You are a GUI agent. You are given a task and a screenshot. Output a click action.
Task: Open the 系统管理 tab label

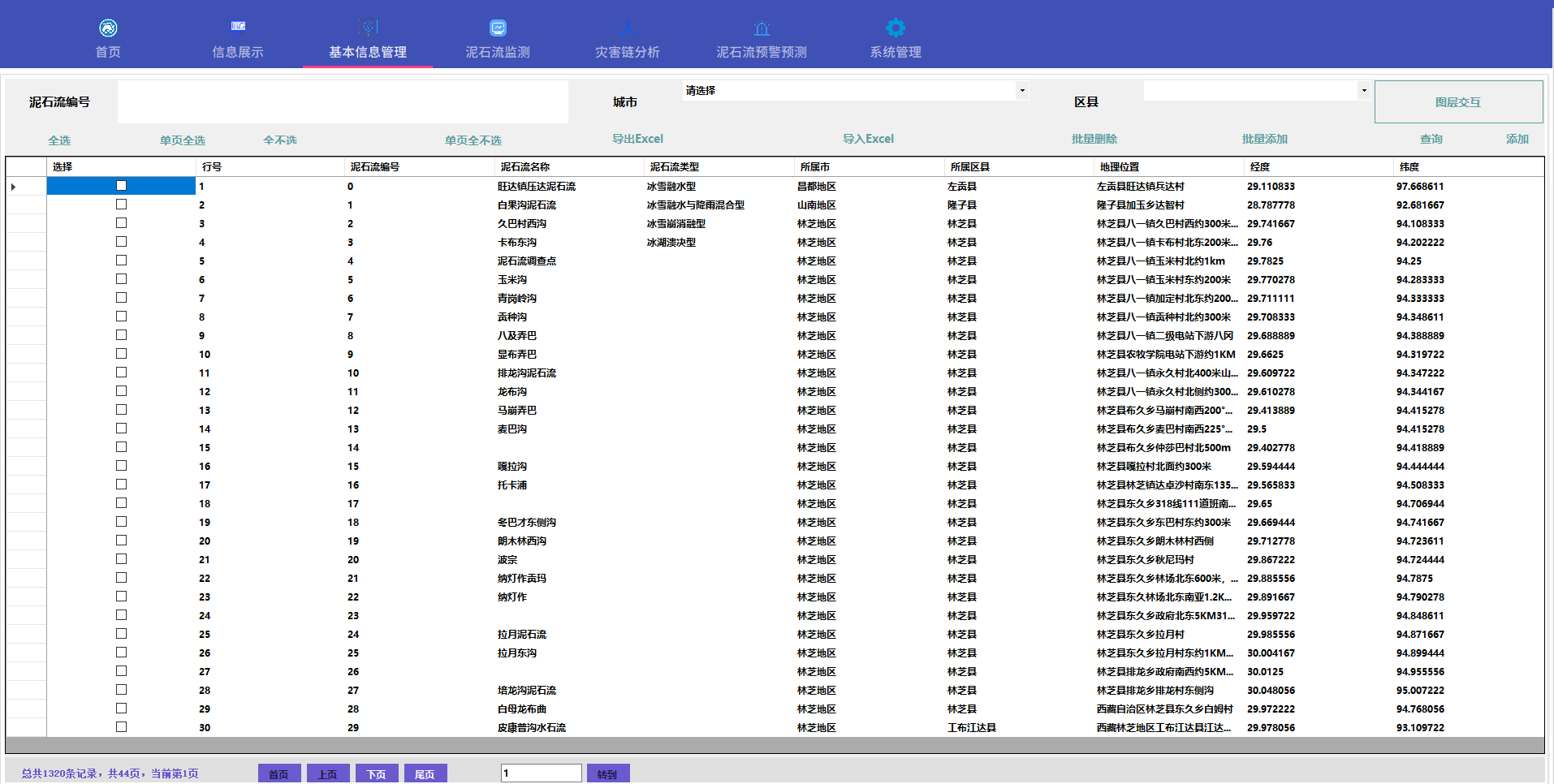[x=896, y=52]
